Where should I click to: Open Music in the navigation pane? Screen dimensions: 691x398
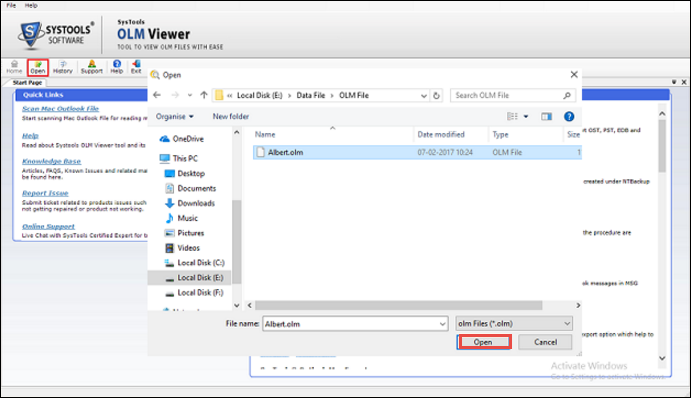(182, 218)
